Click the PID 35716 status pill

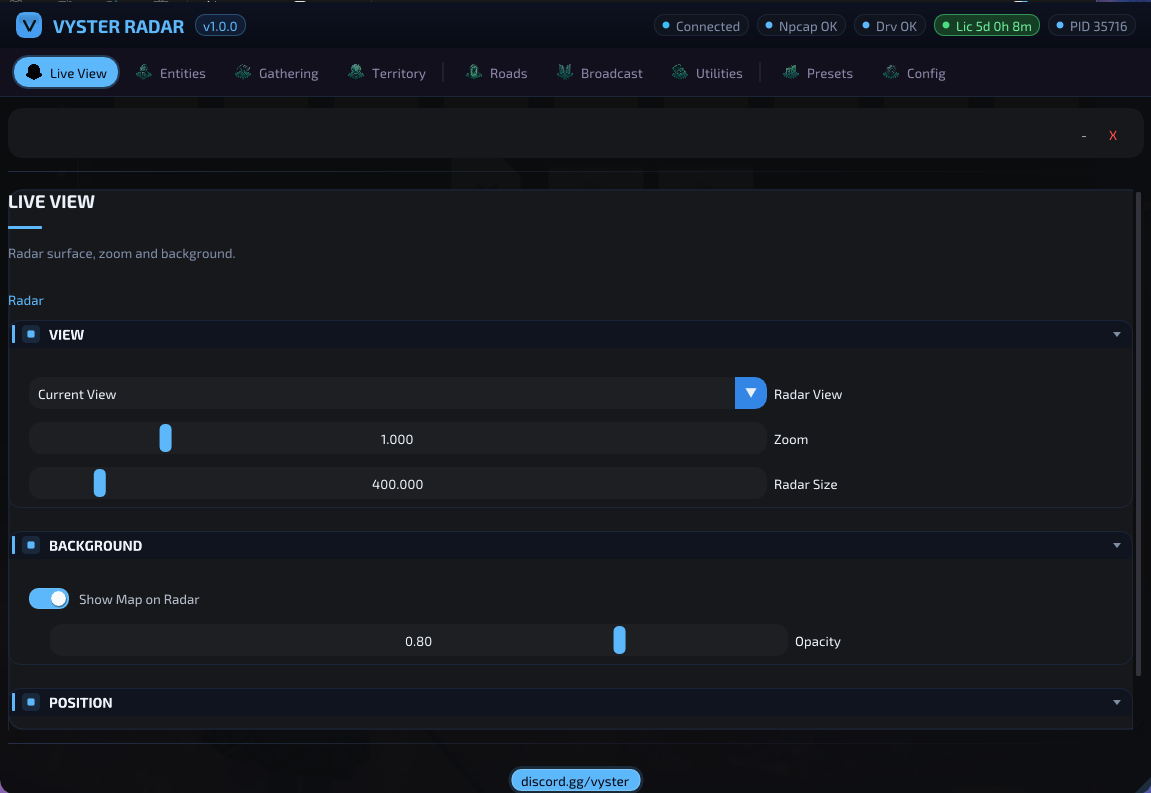(1092, 26)
